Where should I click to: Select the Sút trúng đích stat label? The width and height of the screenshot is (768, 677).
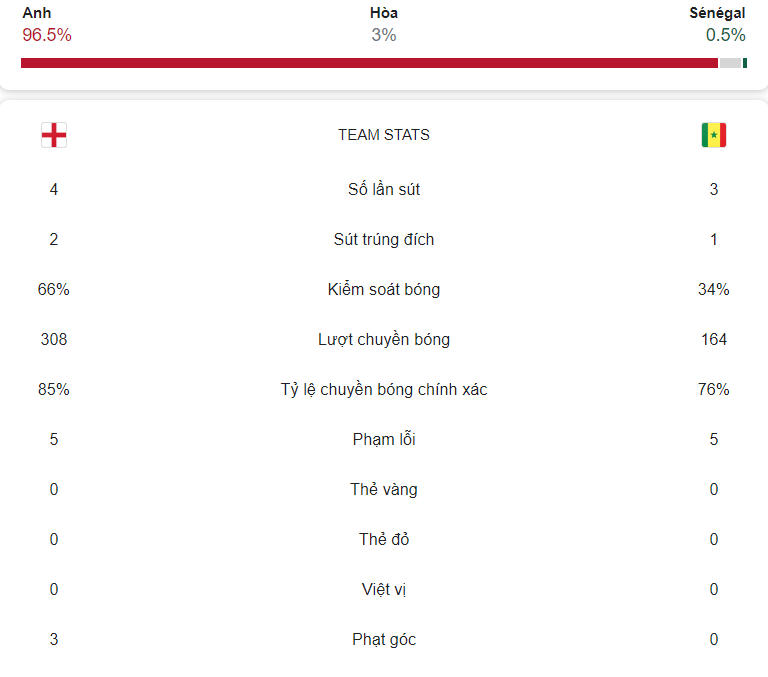[x=384, y=239]
